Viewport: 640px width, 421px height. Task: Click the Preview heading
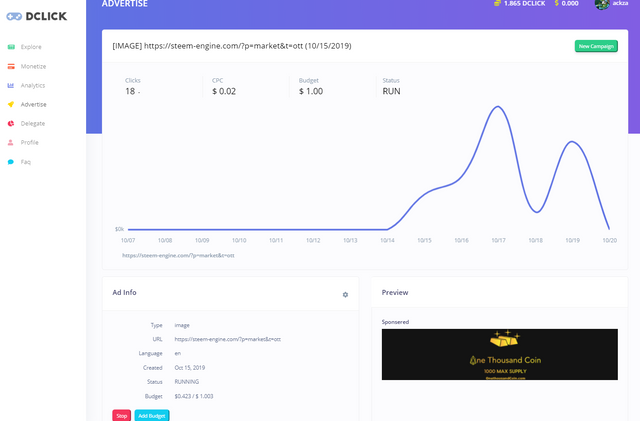(x=395, y=292)
